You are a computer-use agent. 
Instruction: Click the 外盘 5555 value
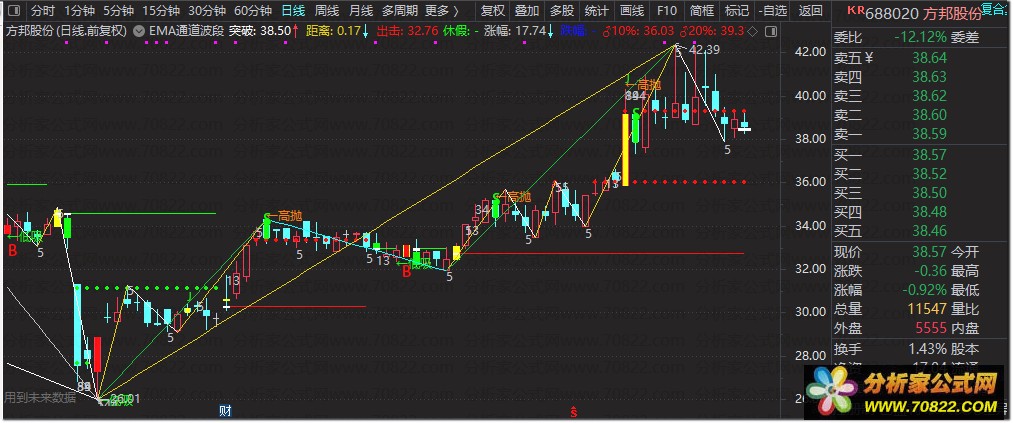(931, 329)
